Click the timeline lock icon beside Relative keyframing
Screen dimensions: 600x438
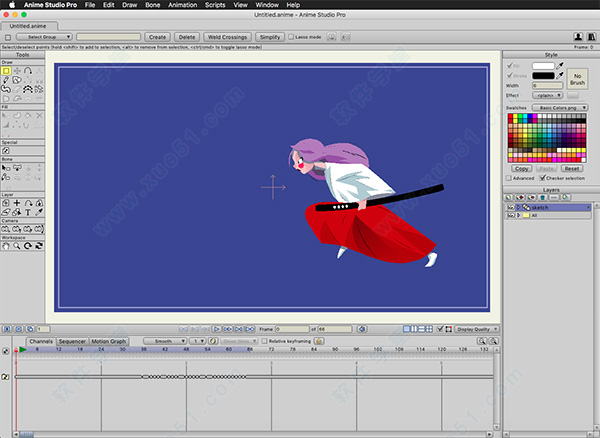click(319, 341)
